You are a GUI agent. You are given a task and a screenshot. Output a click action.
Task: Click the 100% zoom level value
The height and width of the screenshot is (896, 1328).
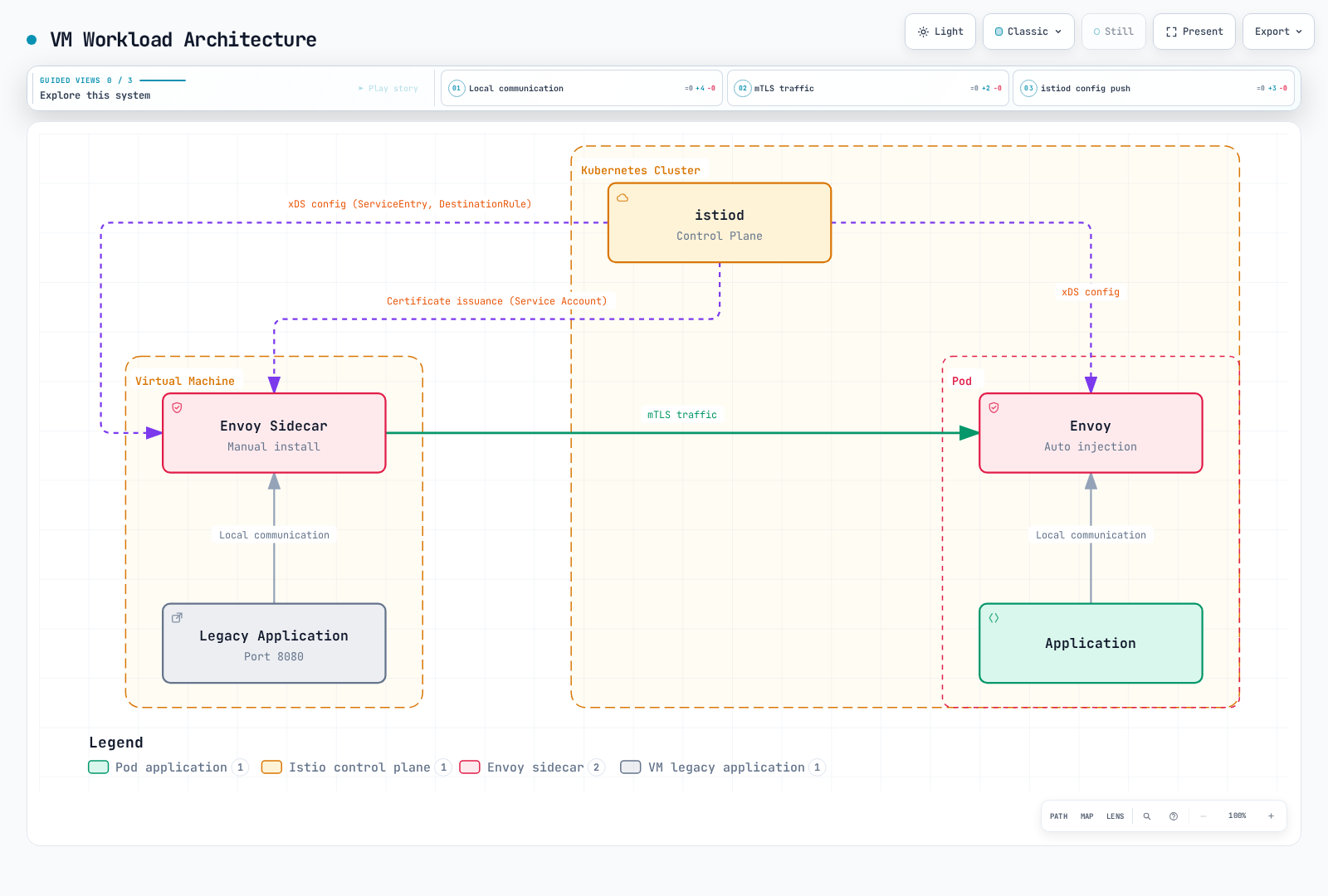(1237, 816)
